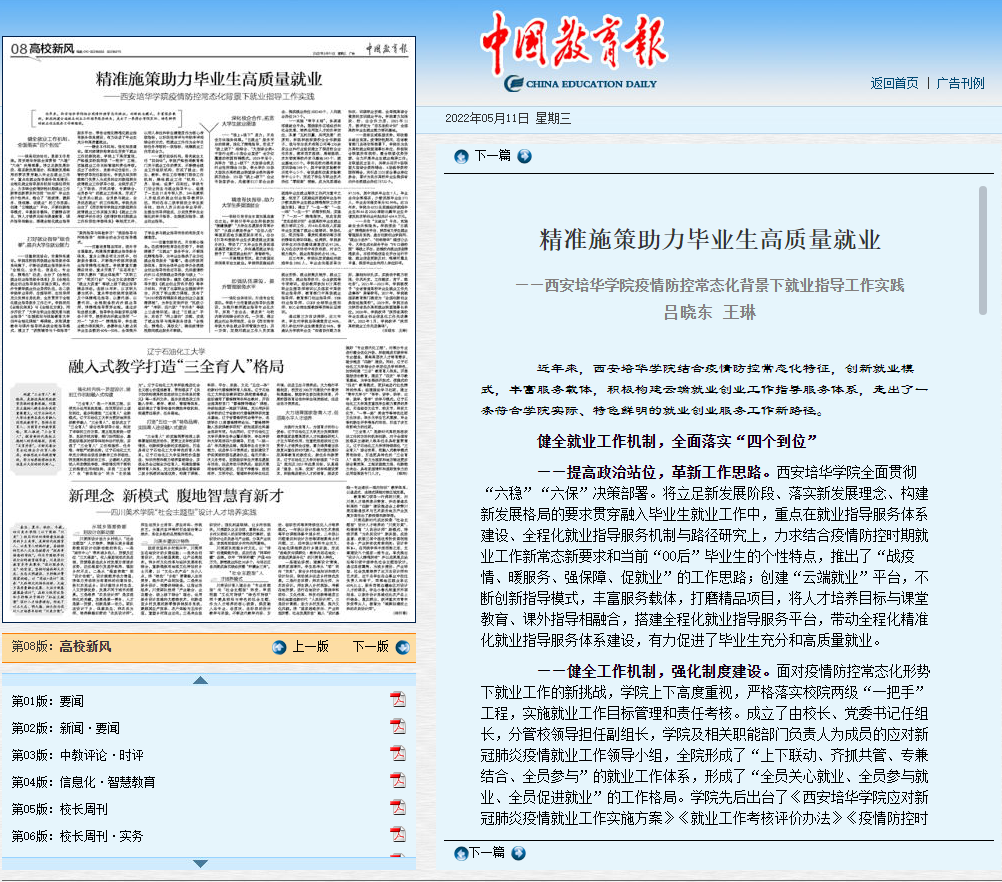Click 新理念 新模式 腹地智慧育新才 article in thumbnail
Viewport: 1002px width, 882px height.
(x=176, y=495)
